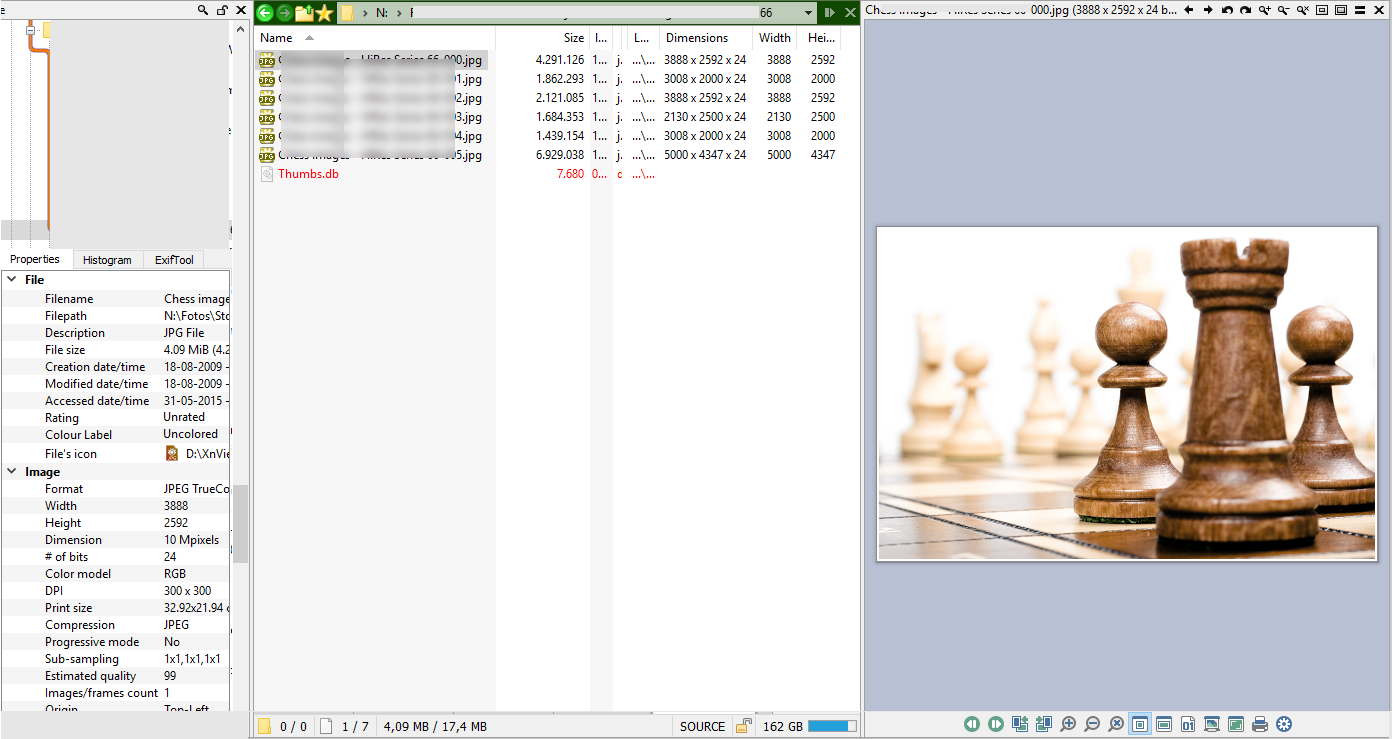Sort files by the Width column

[775, 38]
